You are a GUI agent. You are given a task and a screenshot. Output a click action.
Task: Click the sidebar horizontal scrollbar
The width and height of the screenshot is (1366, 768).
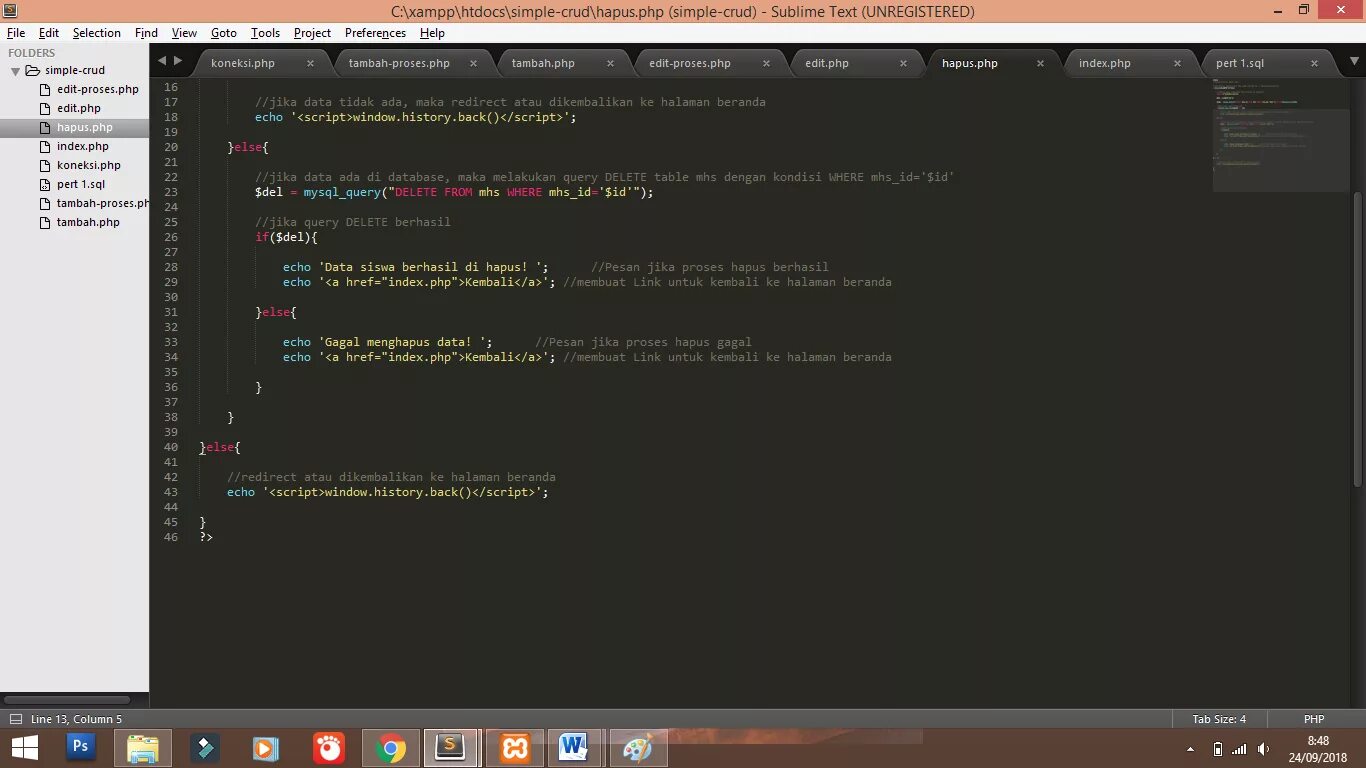(67, 700)
